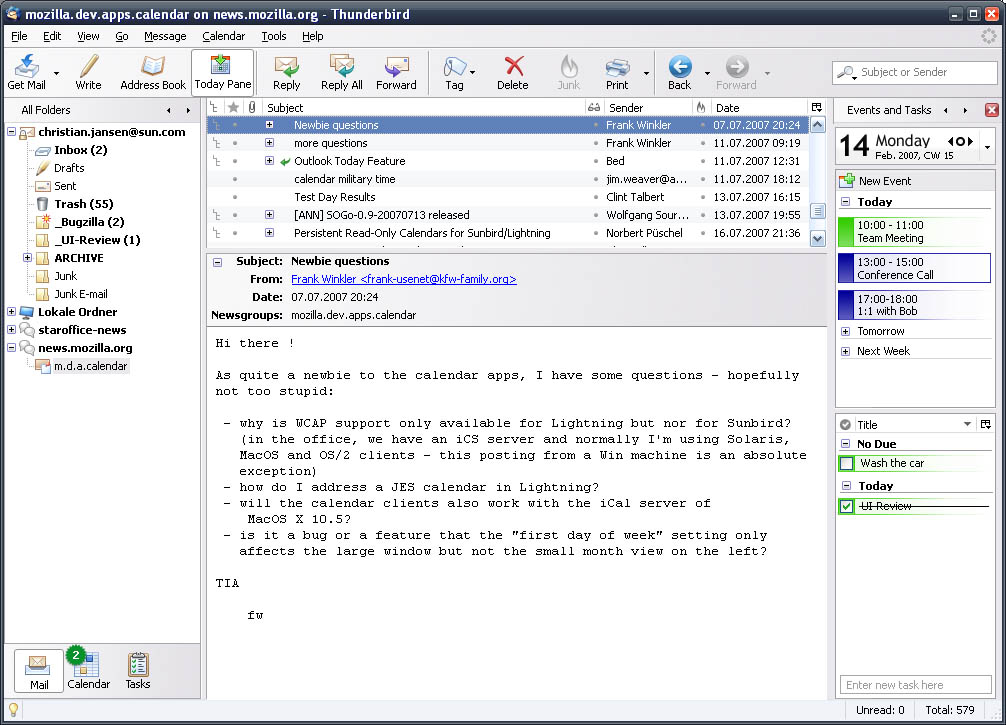Switch to Calendar mode button

pos(89,670)
